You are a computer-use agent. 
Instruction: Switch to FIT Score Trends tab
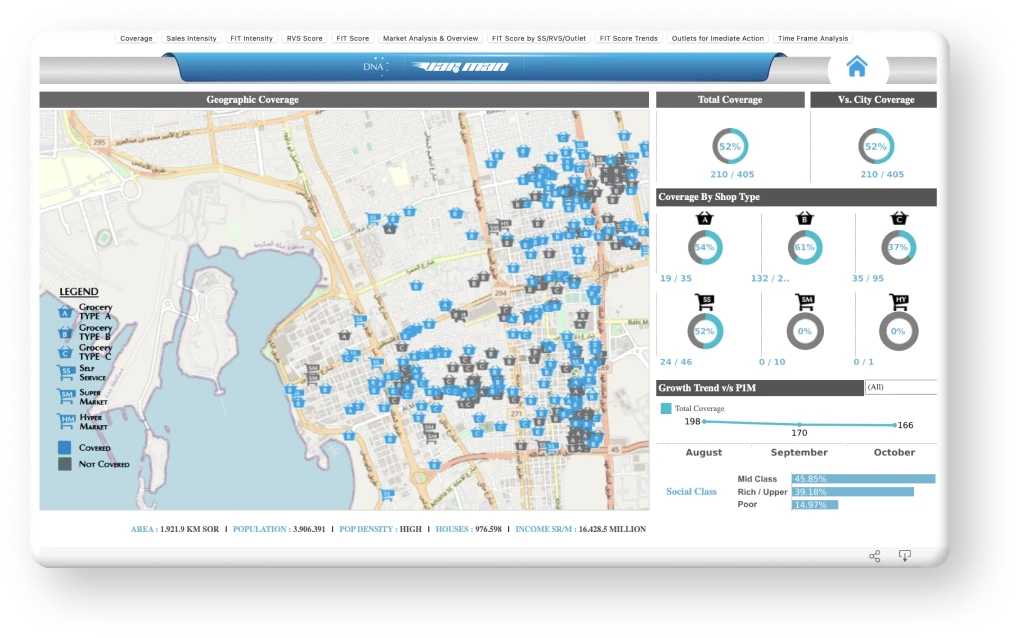pos(628,38)
